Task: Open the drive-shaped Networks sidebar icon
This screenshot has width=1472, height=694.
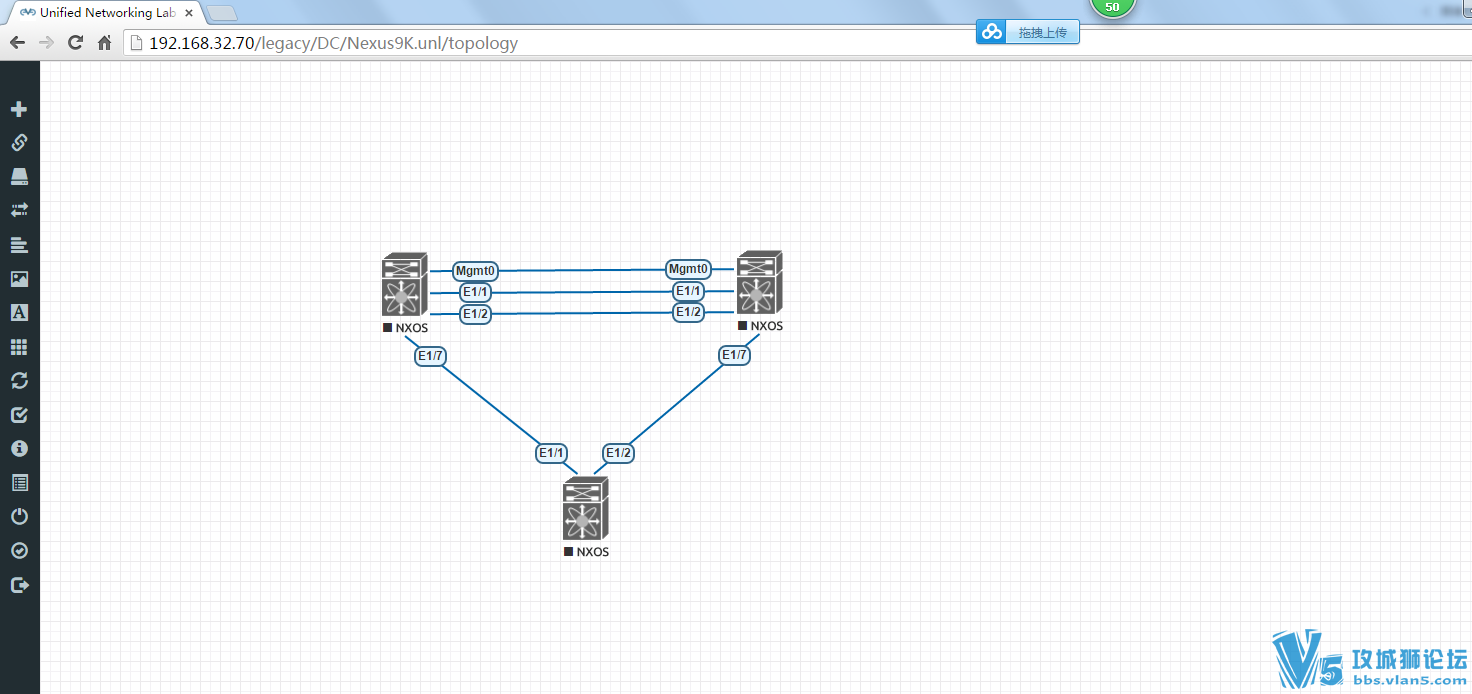Action: pyautogui.click(x=19, y=177)
